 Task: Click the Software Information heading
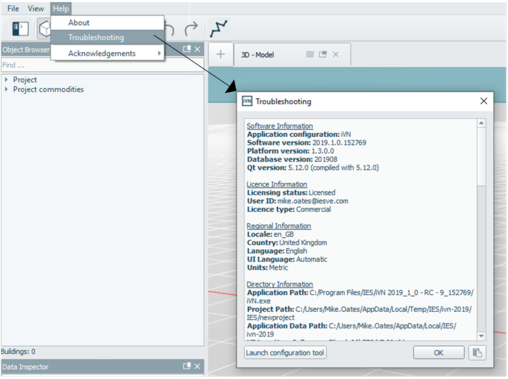click(280, 126)
